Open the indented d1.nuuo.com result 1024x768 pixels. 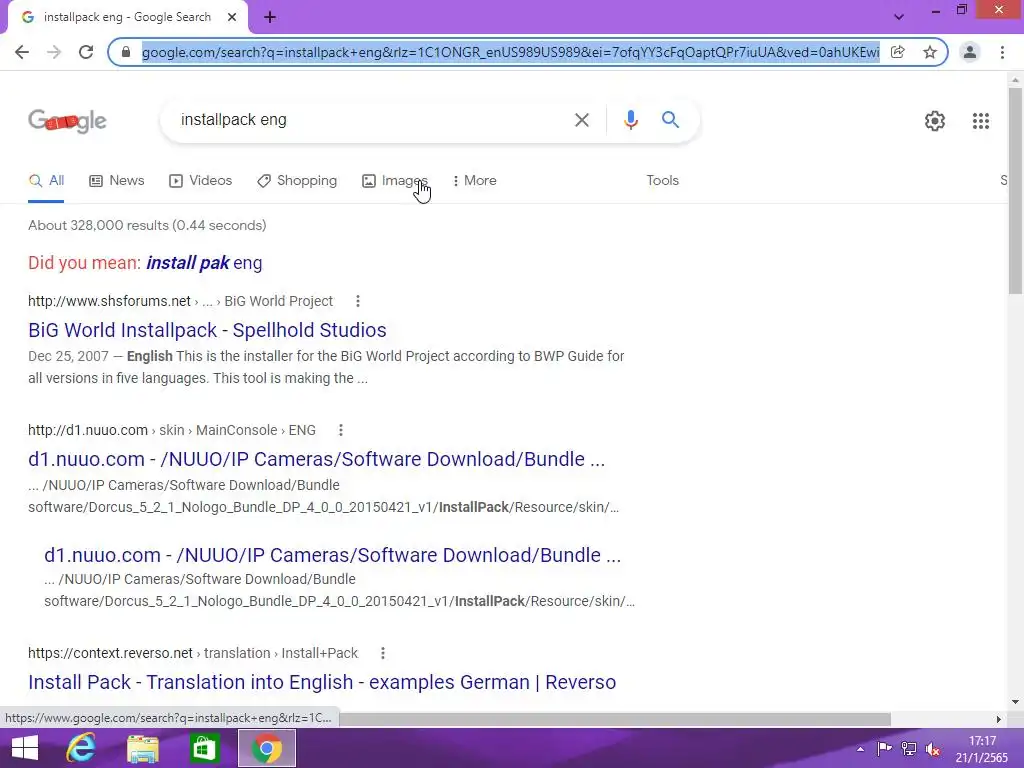pos(332,555)
